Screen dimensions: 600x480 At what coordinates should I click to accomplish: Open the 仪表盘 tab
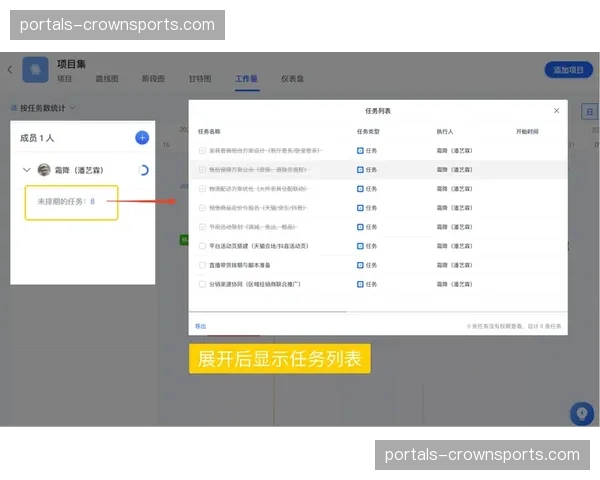[292, 79]
